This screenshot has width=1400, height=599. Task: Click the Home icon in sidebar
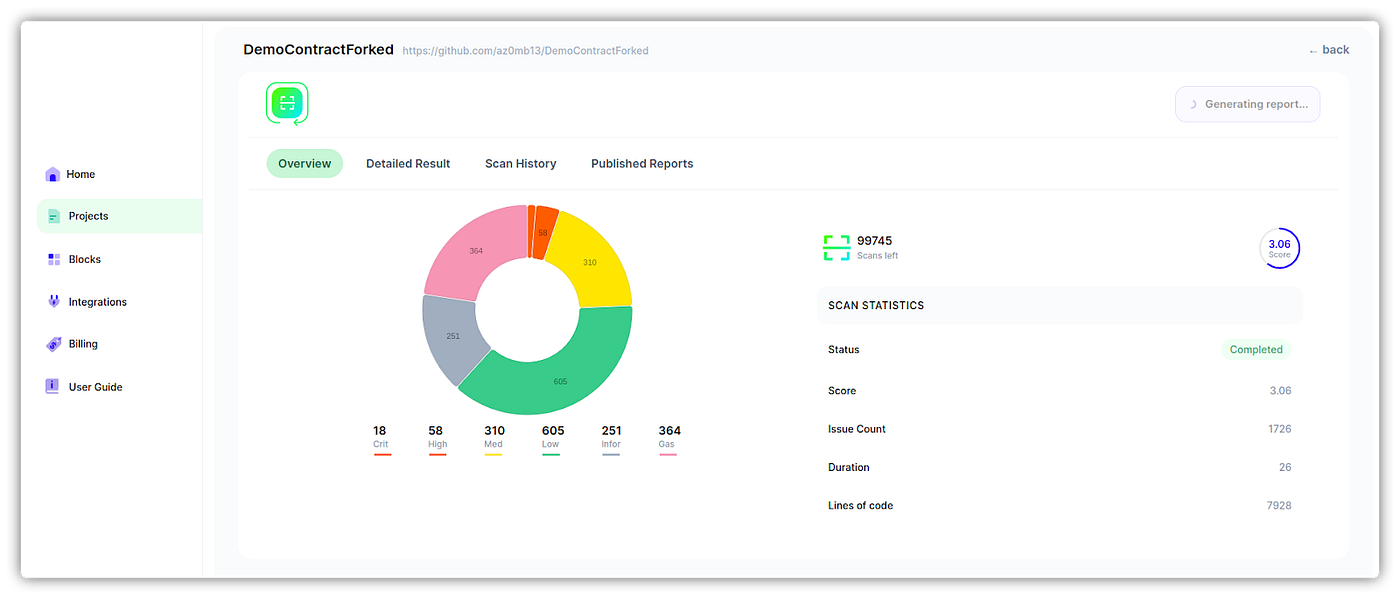tap(52, 174)
